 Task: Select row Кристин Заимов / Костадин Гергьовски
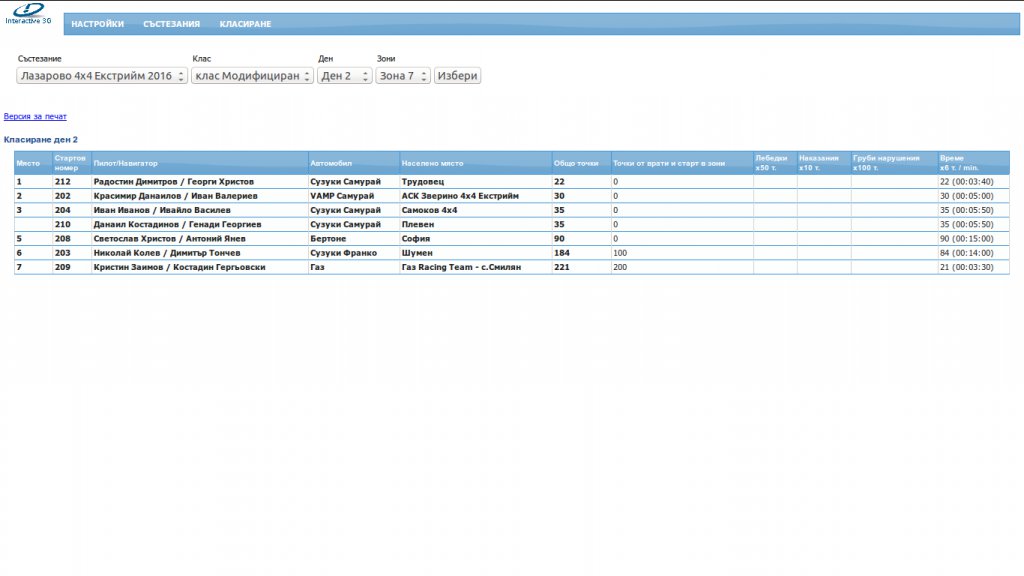(511, 267)
